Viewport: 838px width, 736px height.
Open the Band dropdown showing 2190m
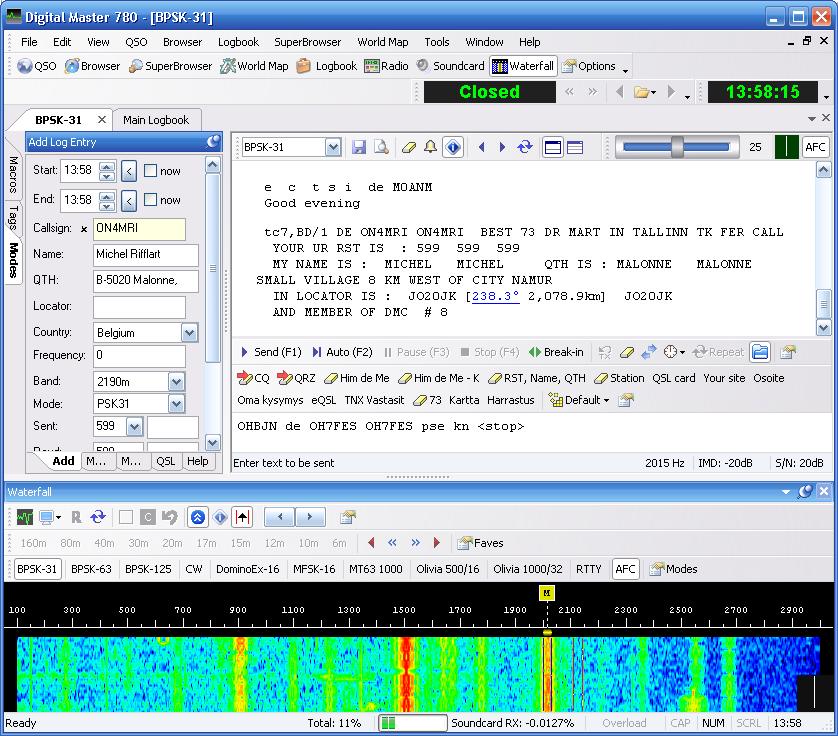pyautogui.click(x=176, y=381)
